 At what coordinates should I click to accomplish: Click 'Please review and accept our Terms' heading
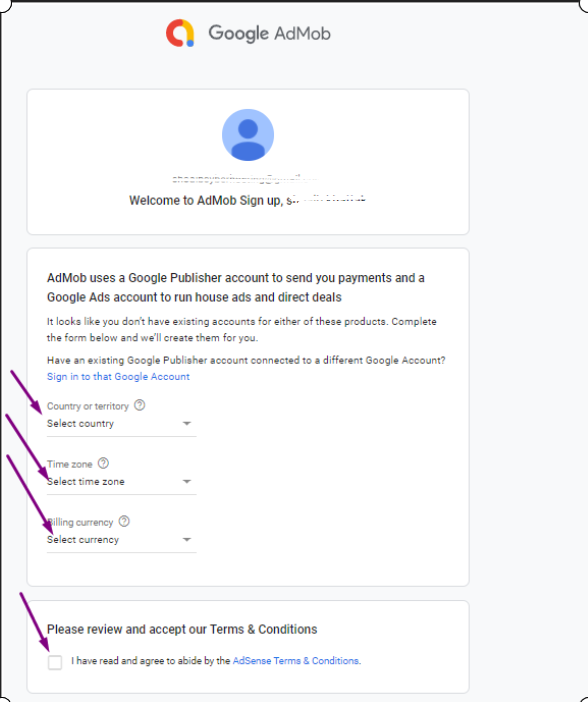click(182, 629)
